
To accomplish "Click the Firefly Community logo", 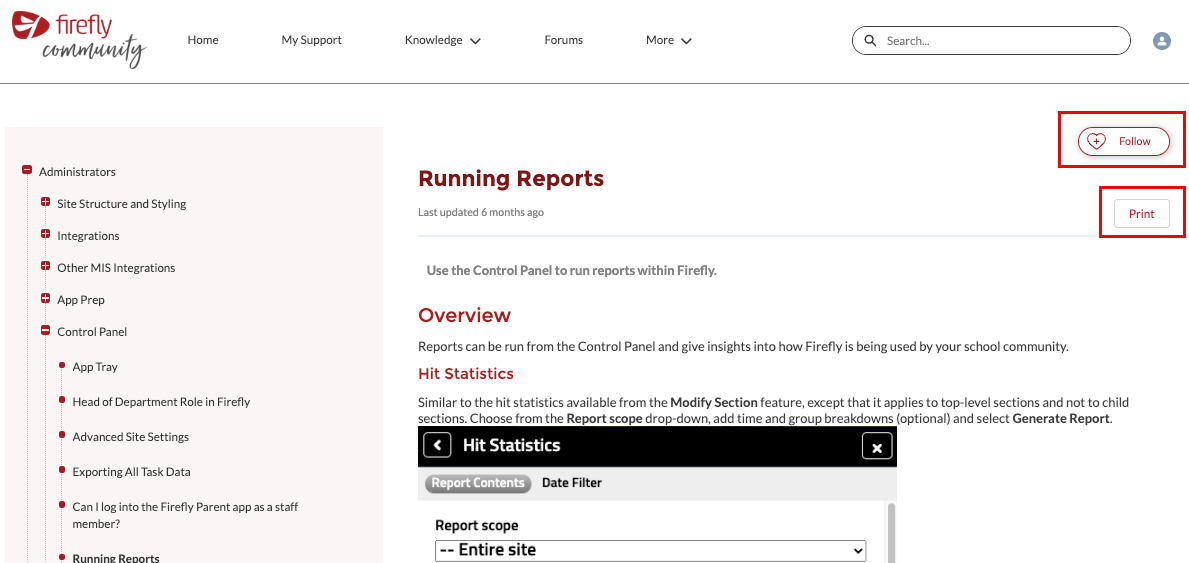I will pyautogui.click(x=79, y=40).
